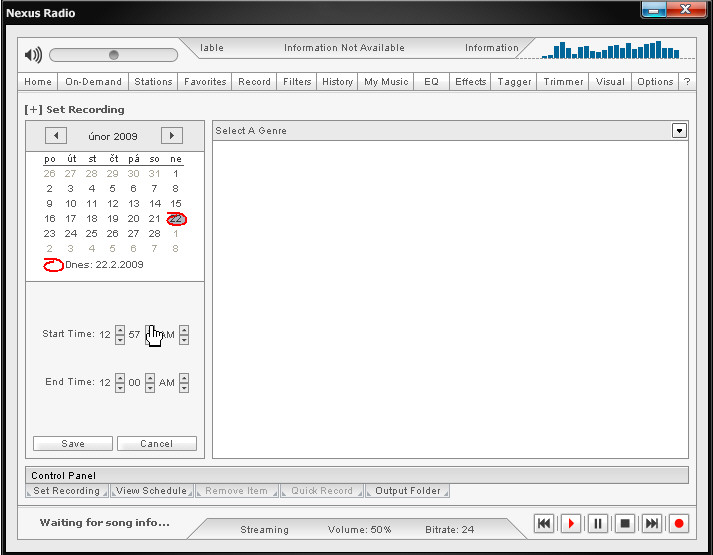Toggle End Time AM/PM down arrow

pos(184,388)
